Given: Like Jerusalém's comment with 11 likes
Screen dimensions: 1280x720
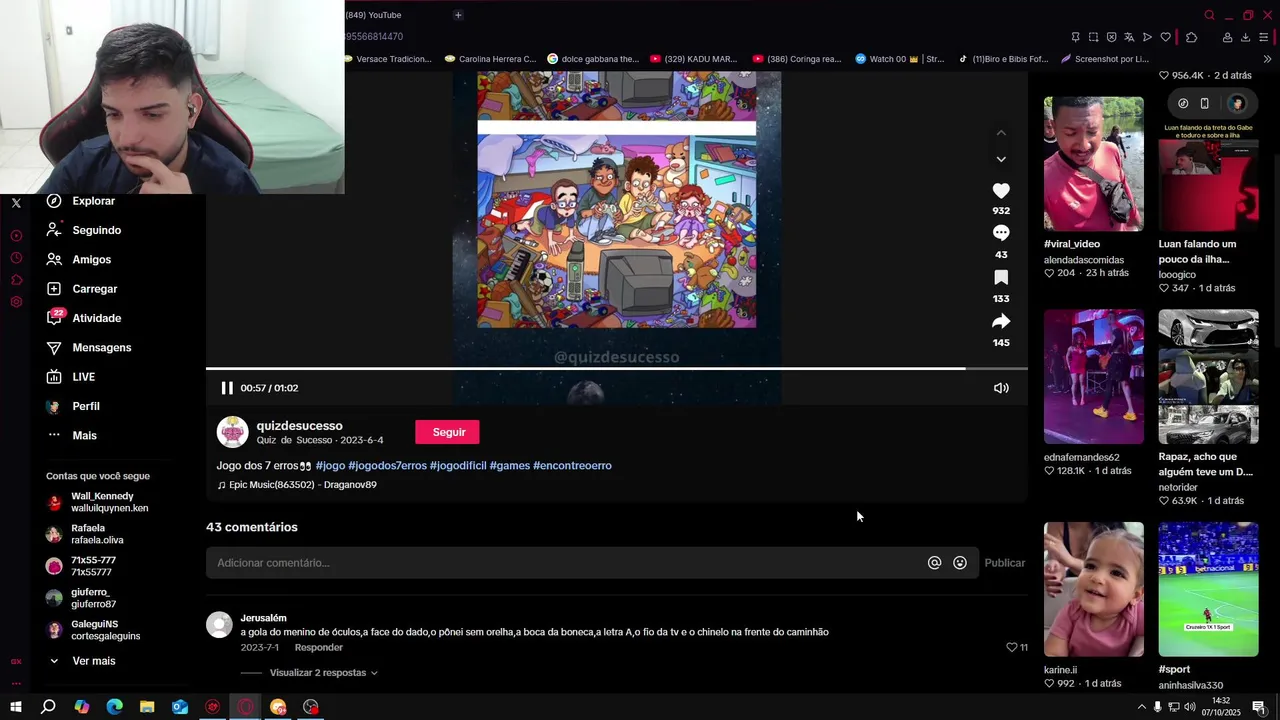Looking at the screenshot, I should [x=1011, y=648].
